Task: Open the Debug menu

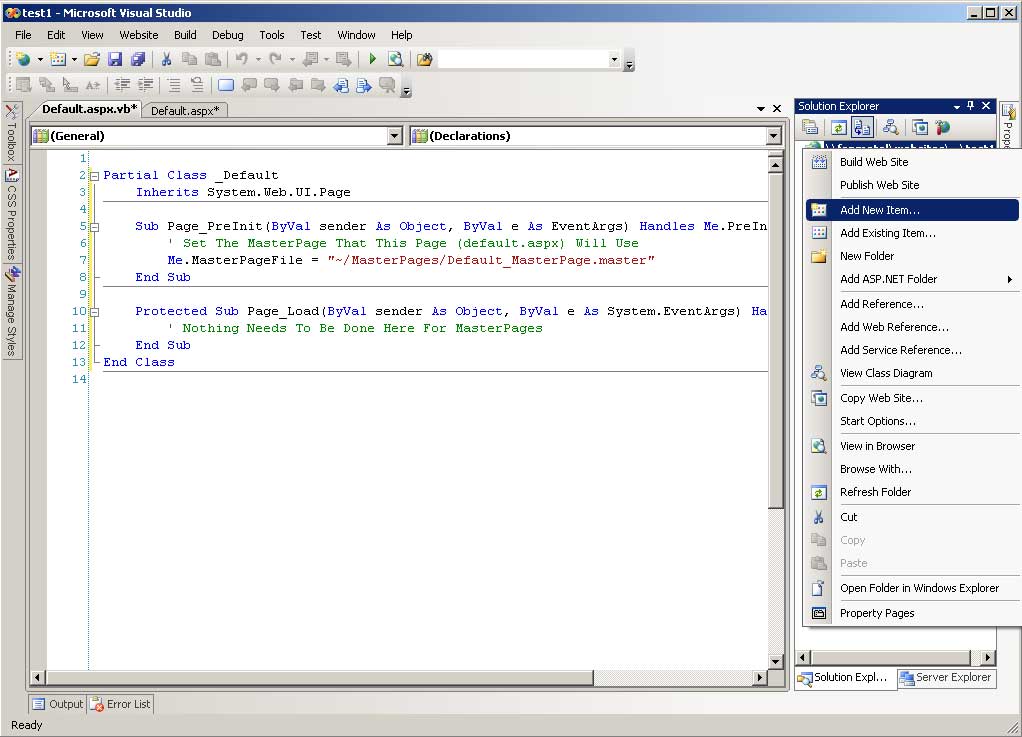Action: 227,35
